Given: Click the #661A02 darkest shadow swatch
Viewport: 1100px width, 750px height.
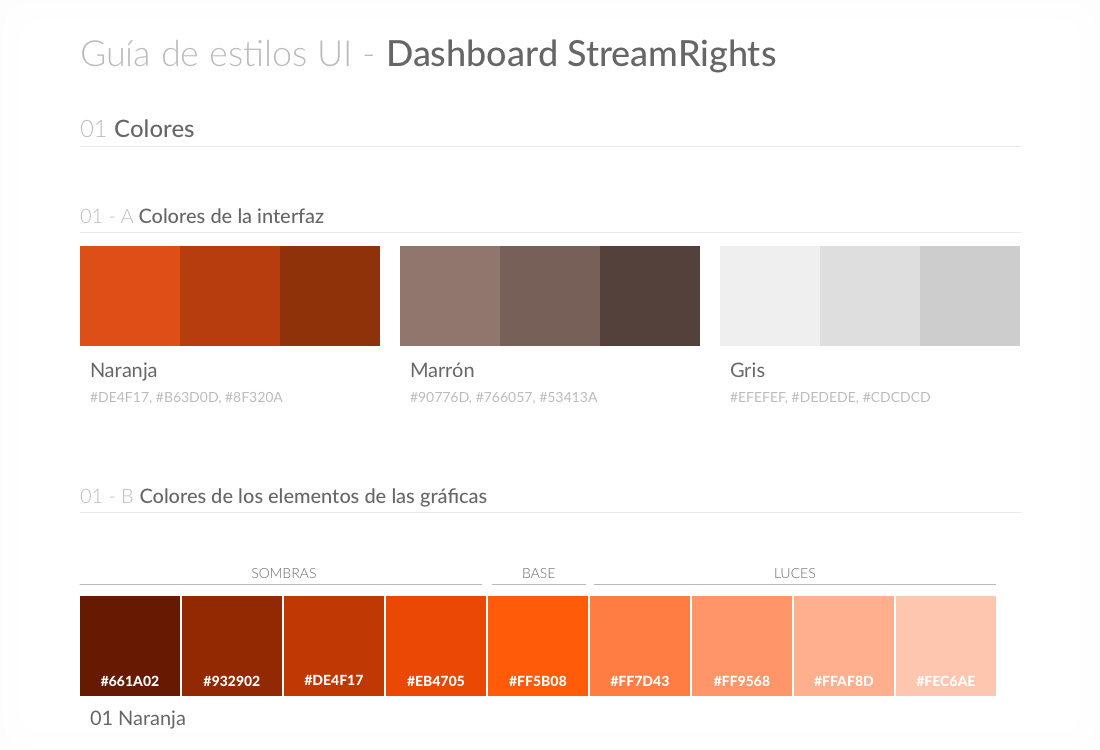Looking at the screenshot, I should [130, 645].
